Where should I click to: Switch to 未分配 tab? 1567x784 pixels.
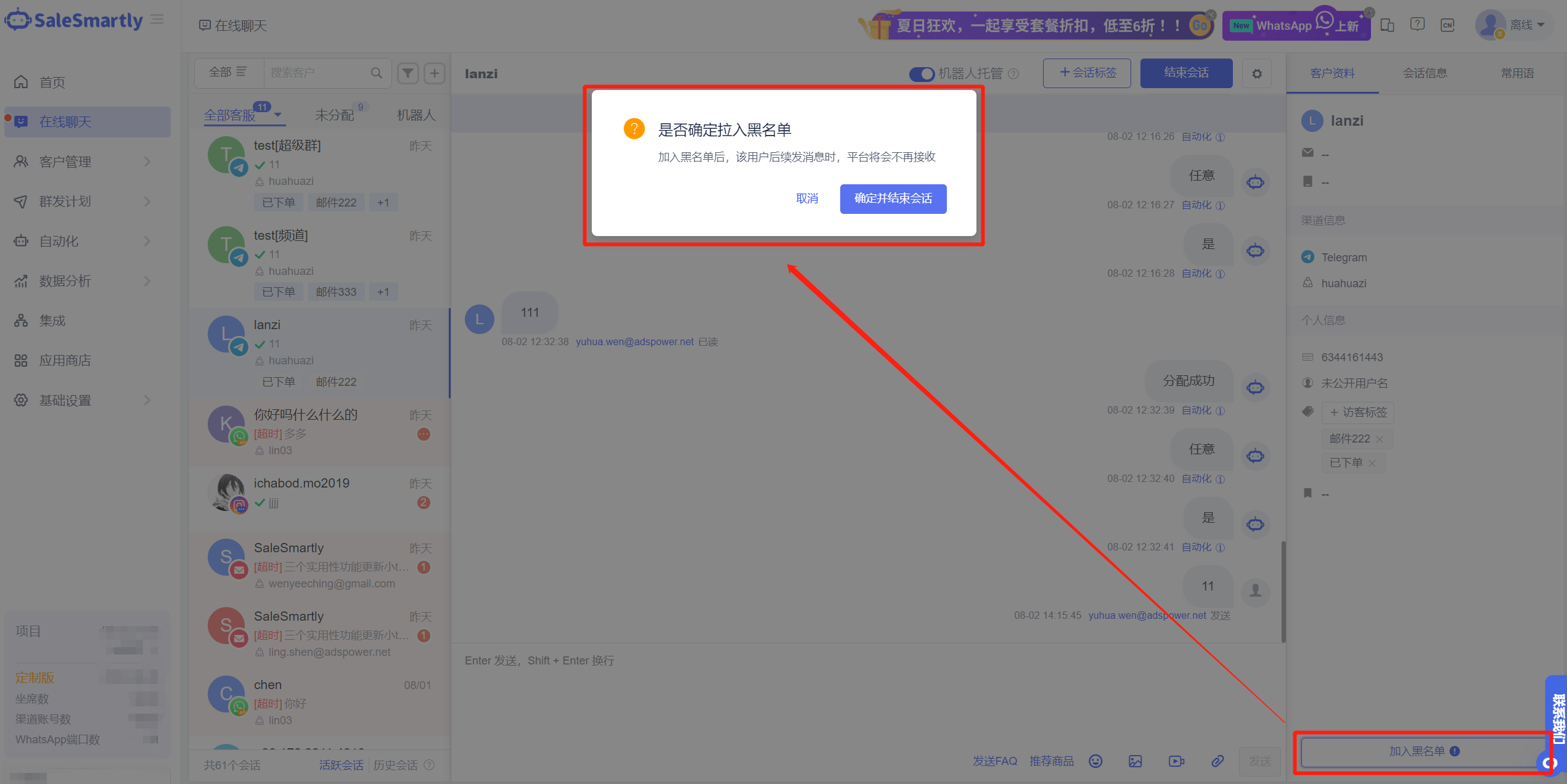[334, 115]
